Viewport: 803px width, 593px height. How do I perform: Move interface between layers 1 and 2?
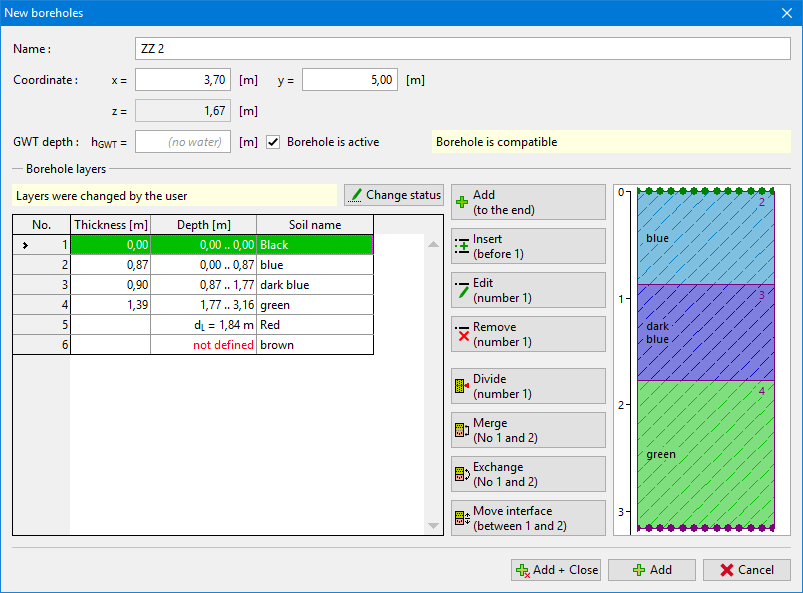[528, 518]
